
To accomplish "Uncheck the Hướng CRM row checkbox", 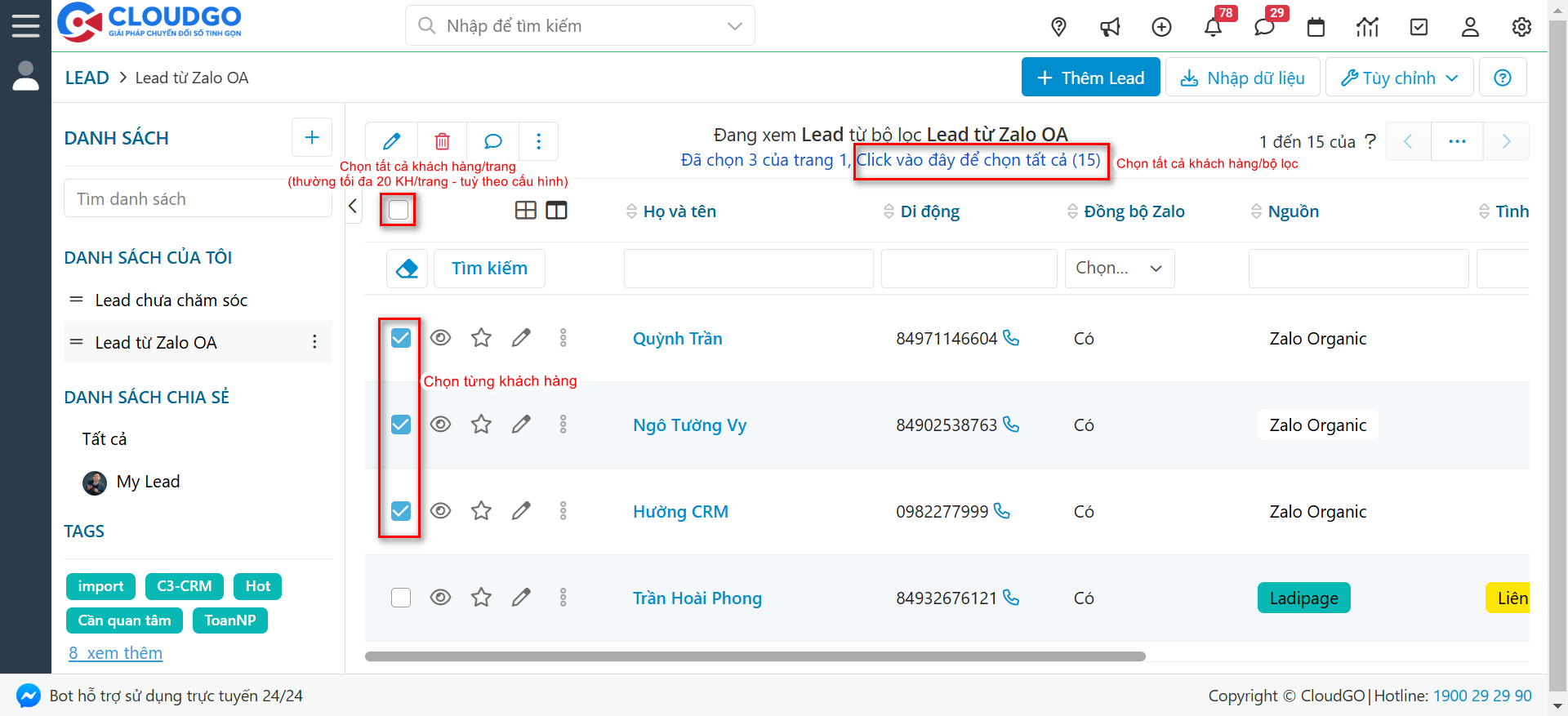I will [401, 511].
